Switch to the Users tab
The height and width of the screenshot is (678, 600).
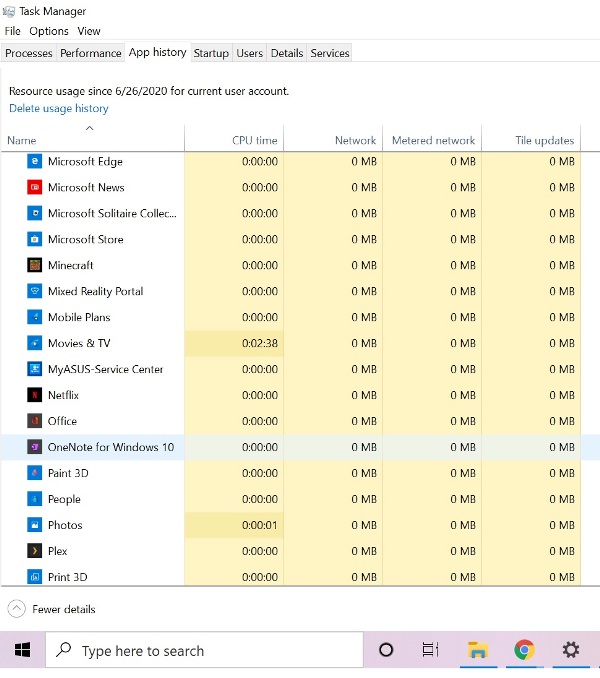(249, 53)
